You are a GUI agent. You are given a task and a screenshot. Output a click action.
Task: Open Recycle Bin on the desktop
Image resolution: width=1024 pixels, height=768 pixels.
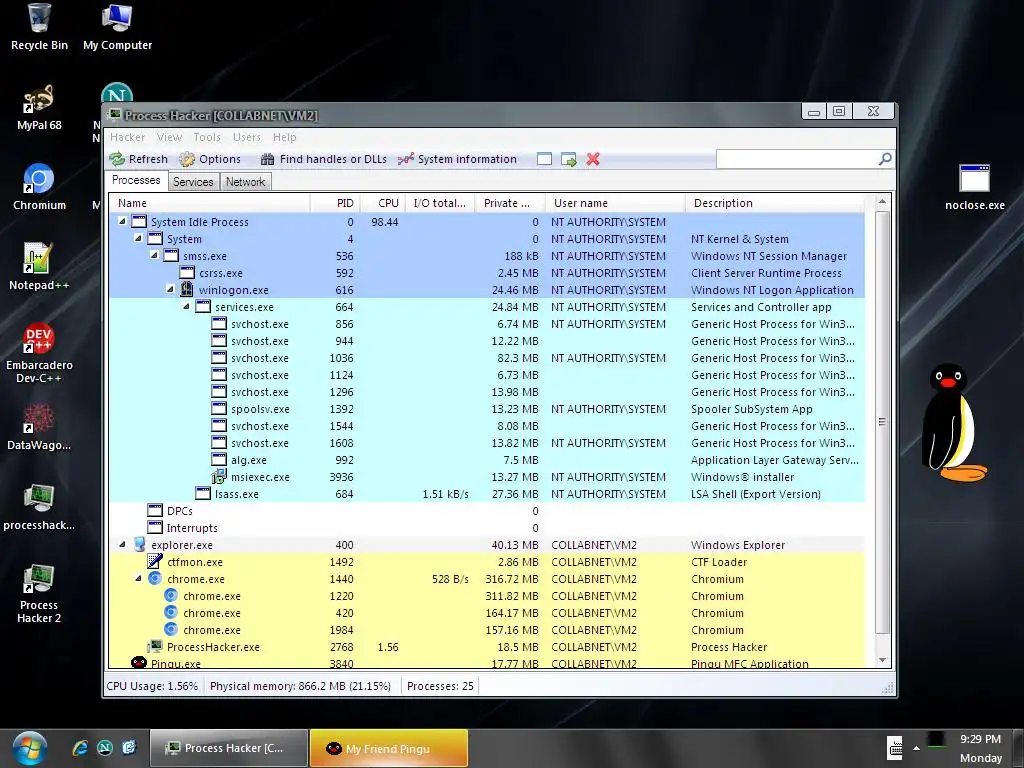tap(39, 27)
